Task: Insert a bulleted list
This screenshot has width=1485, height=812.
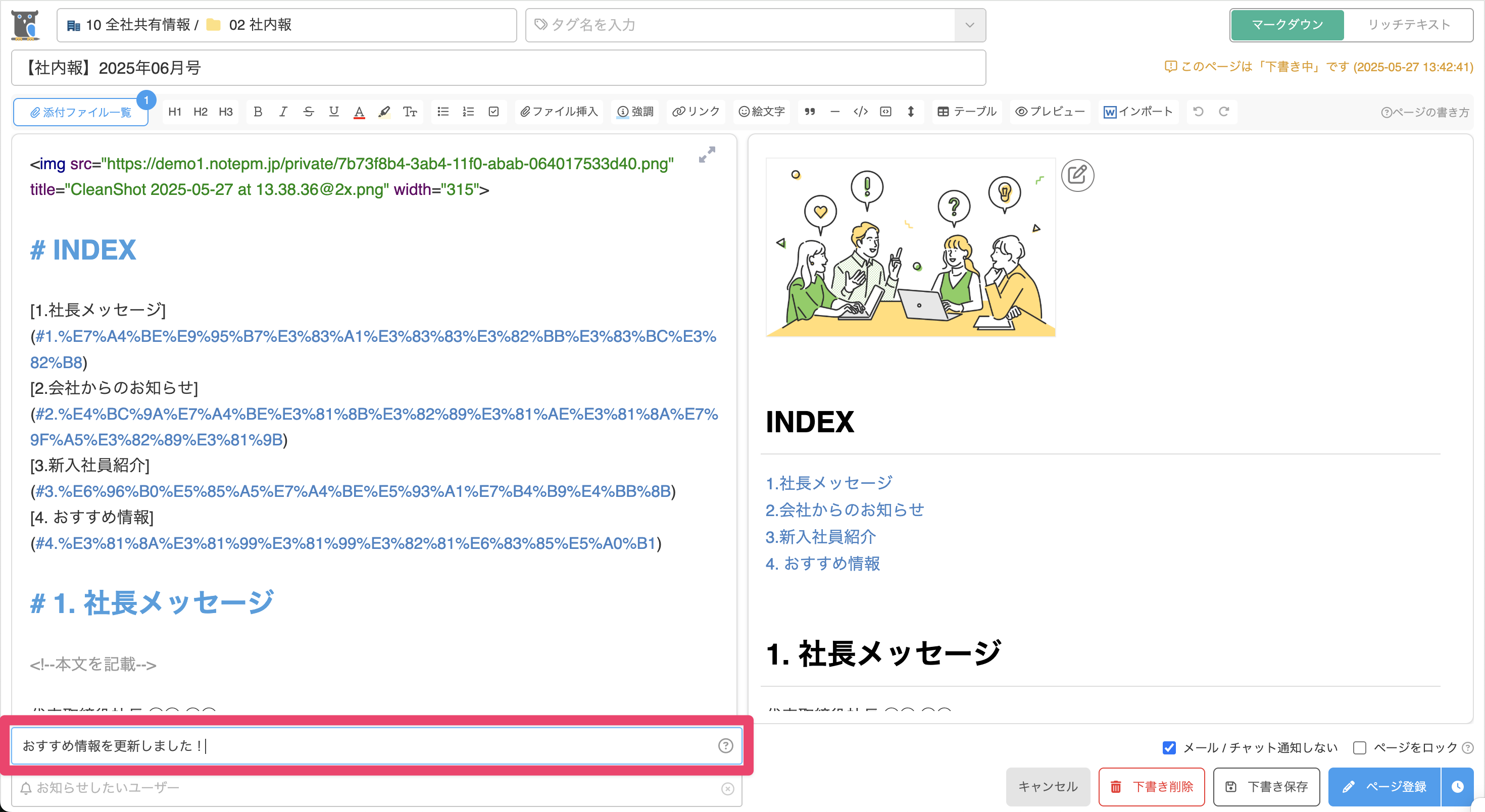Action: pos(443,112)
